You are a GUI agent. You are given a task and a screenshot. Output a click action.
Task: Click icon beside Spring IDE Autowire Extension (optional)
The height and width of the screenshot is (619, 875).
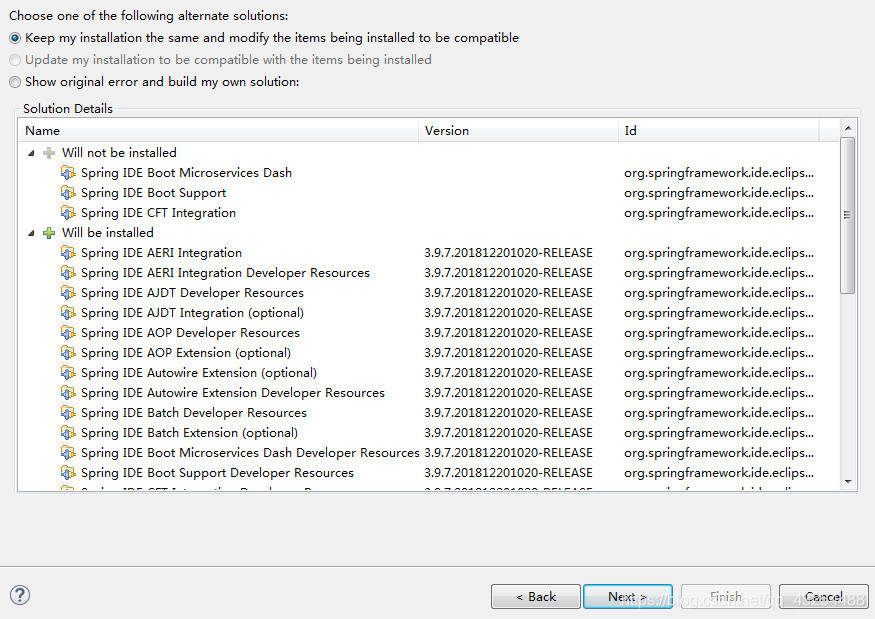click(68, 373)
